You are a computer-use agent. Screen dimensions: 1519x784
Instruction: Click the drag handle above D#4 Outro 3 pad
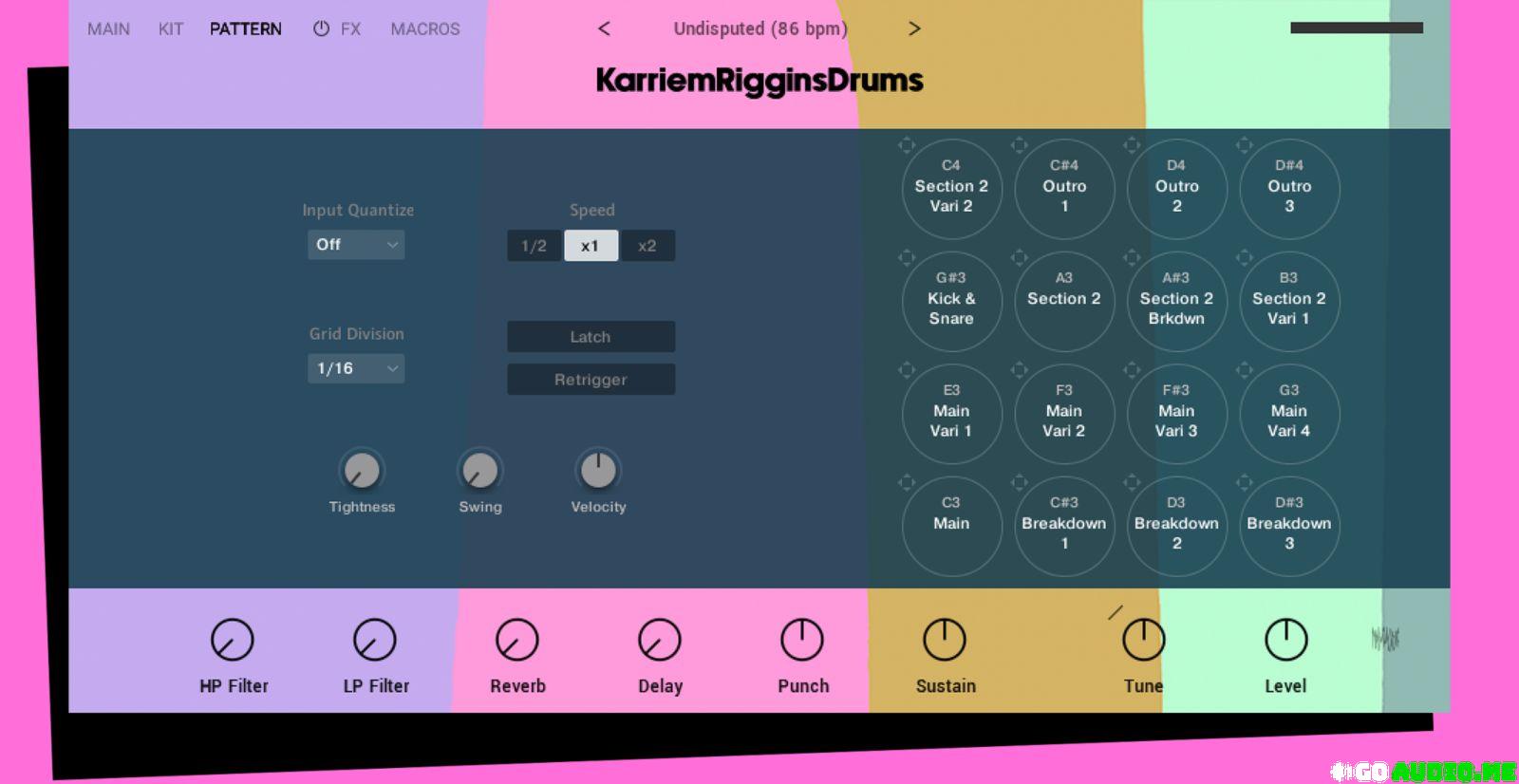pos(1244,145)
